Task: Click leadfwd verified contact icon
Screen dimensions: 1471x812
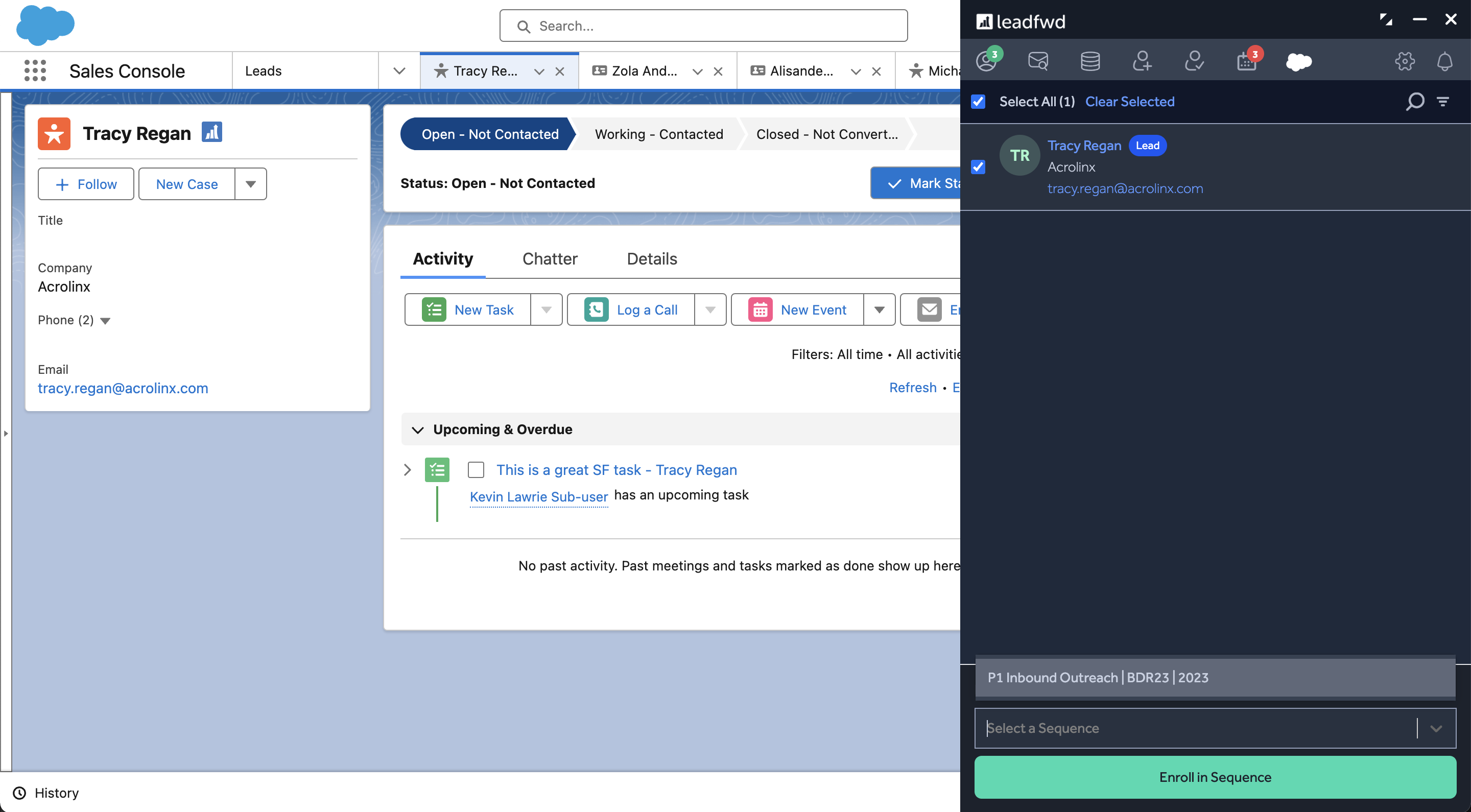Action: [x=1194, y=61]
